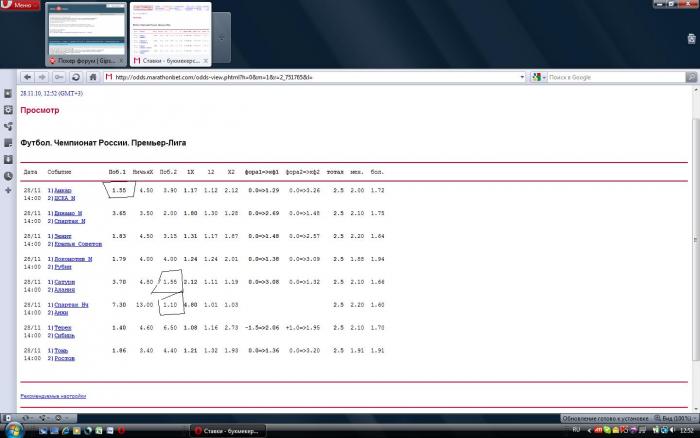Viewport: 700px width, 438px height.
Task: Open the Unite sidebar panel
Action: click(8, 126)
